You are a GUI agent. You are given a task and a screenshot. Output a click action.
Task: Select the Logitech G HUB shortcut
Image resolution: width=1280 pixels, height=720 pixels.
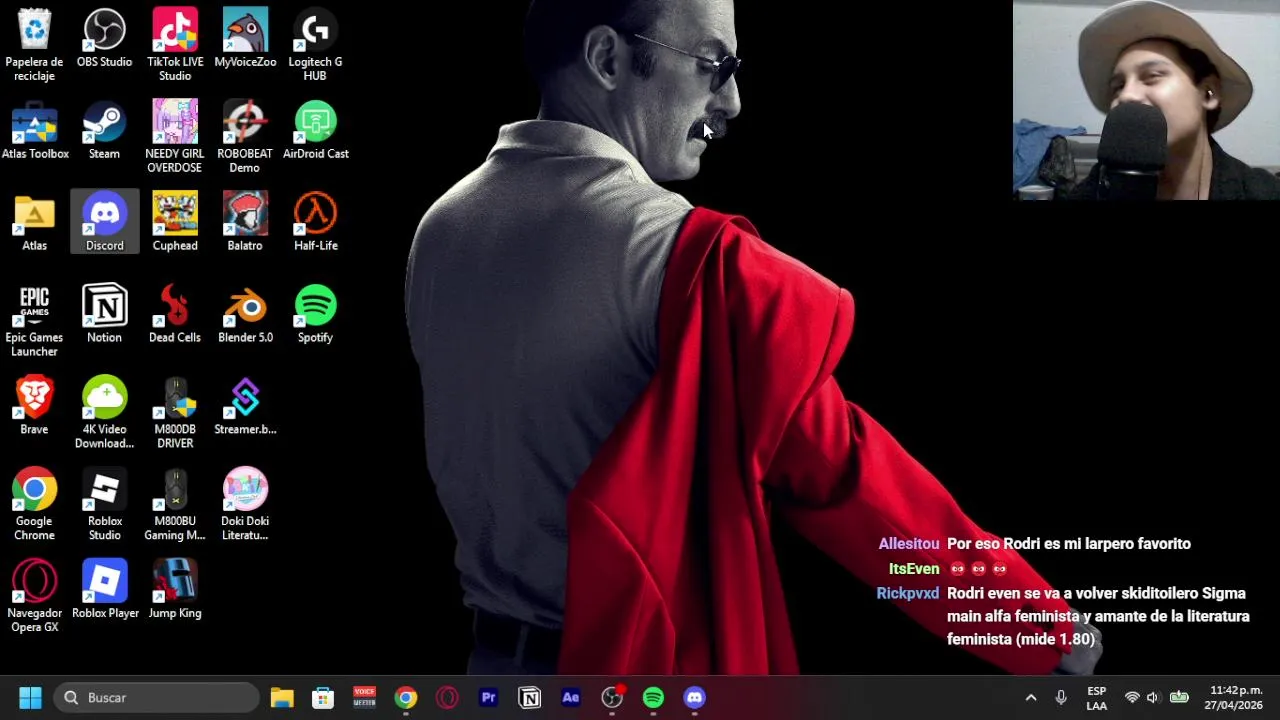(x=315, y=45)
